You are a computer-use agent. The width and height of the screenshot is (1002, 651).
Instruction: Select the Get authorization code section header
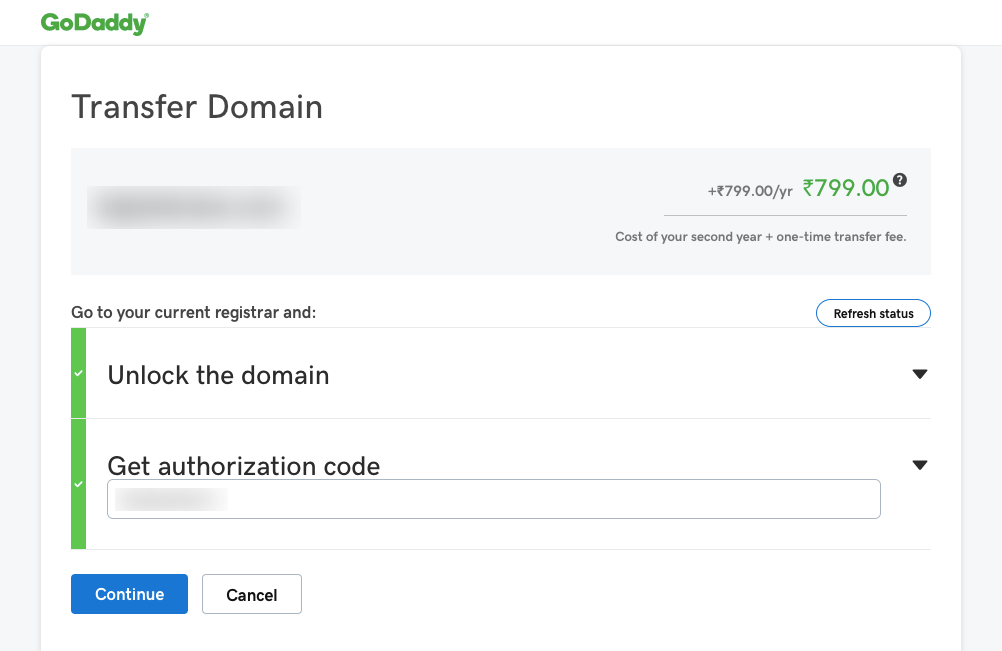click(243, 465)
